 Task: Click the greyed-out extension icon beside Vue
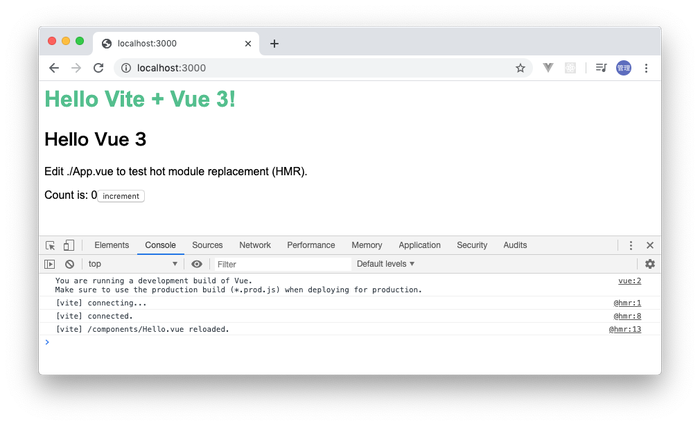click(x=570, y=68)
